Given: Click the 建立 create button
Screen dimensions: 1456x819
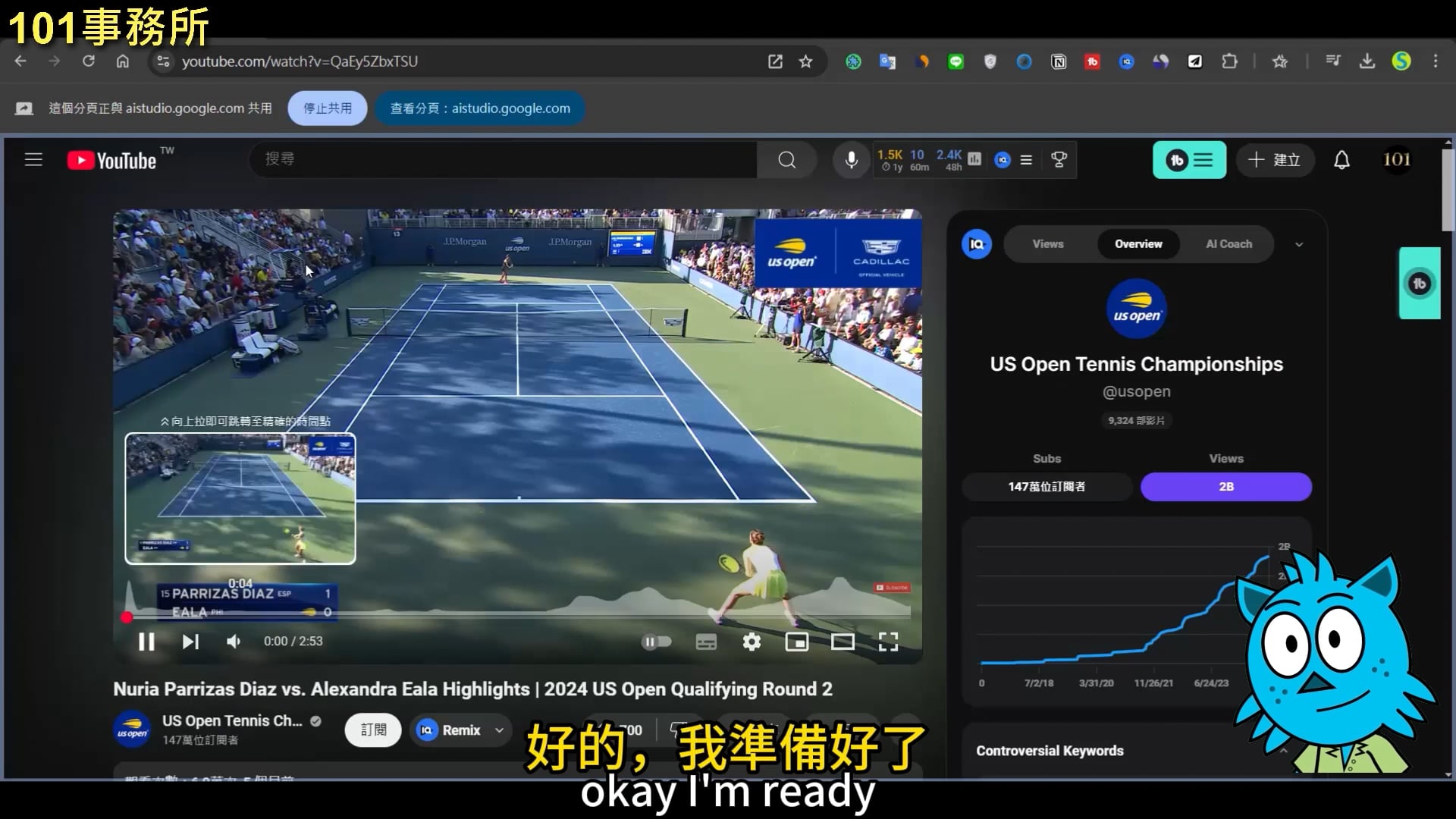Looking at the screenshot, I should pos(1275,160).
